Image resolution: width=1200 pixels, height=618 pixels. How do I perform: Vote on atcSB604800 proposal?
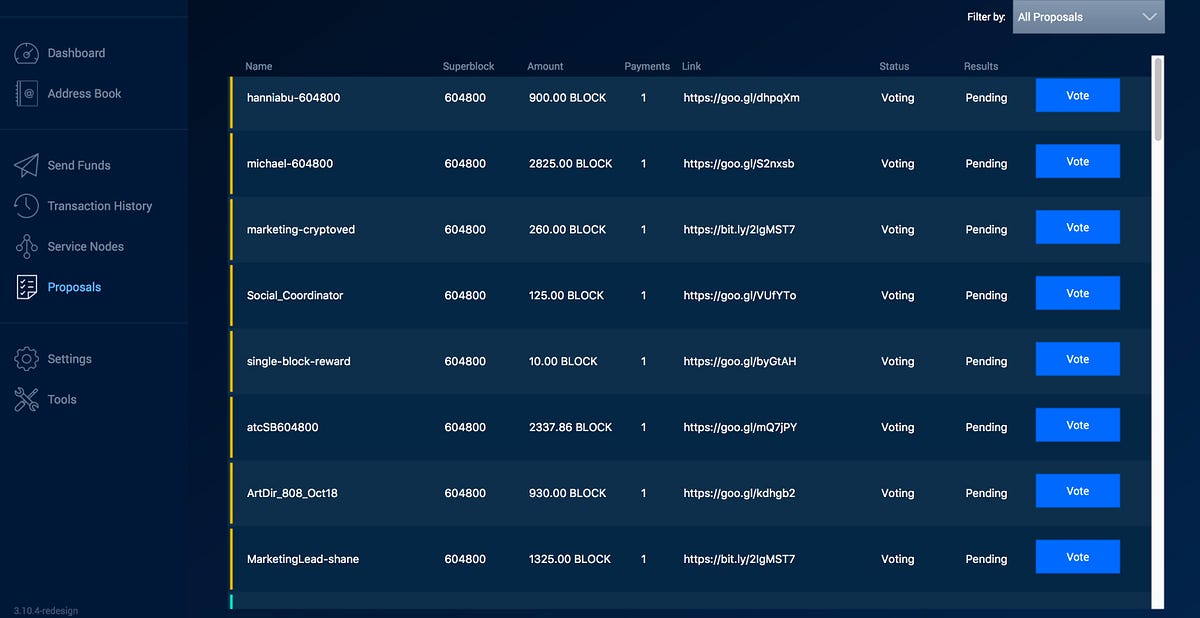pos(1077,426)
